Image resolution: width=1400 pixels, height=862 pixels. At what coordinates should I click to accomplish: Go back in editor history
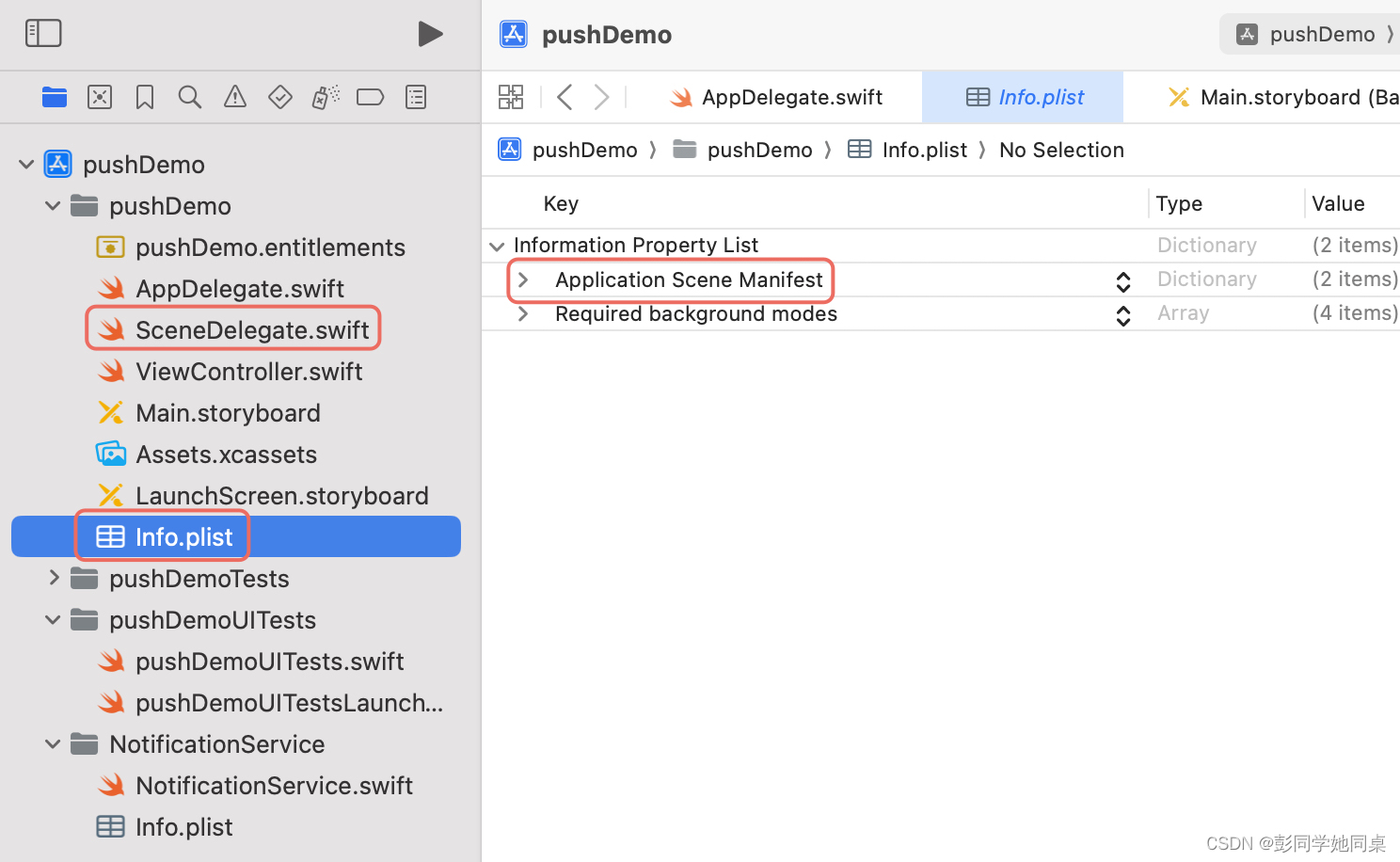point(565,97)
